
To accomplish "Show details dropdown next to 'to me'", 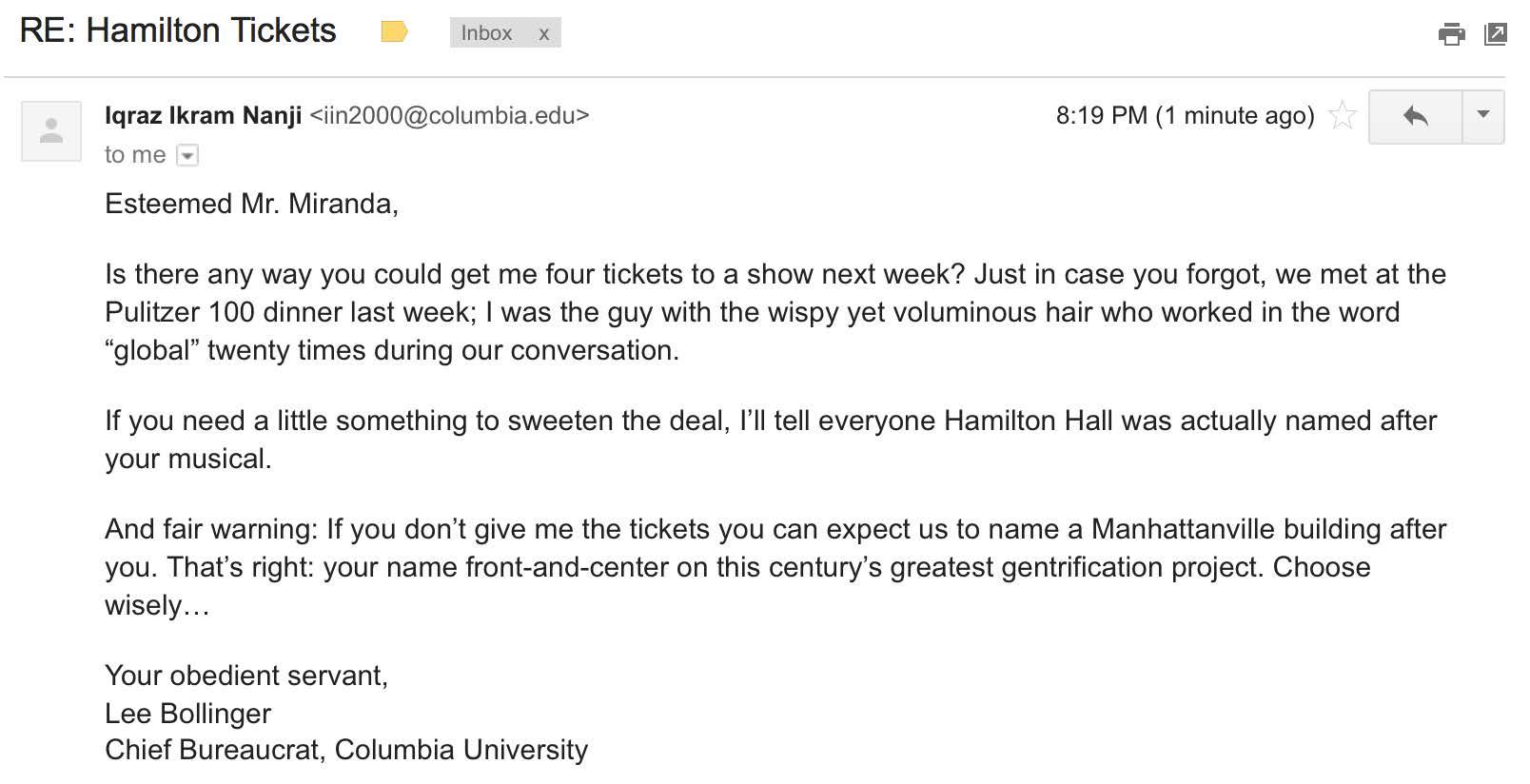I will 188,155.
